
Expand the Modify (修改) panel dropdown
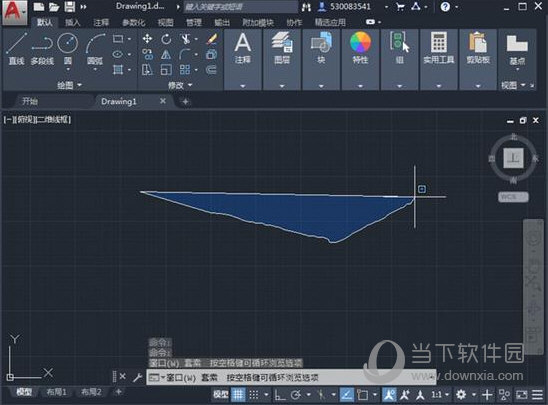click(180, 85)
